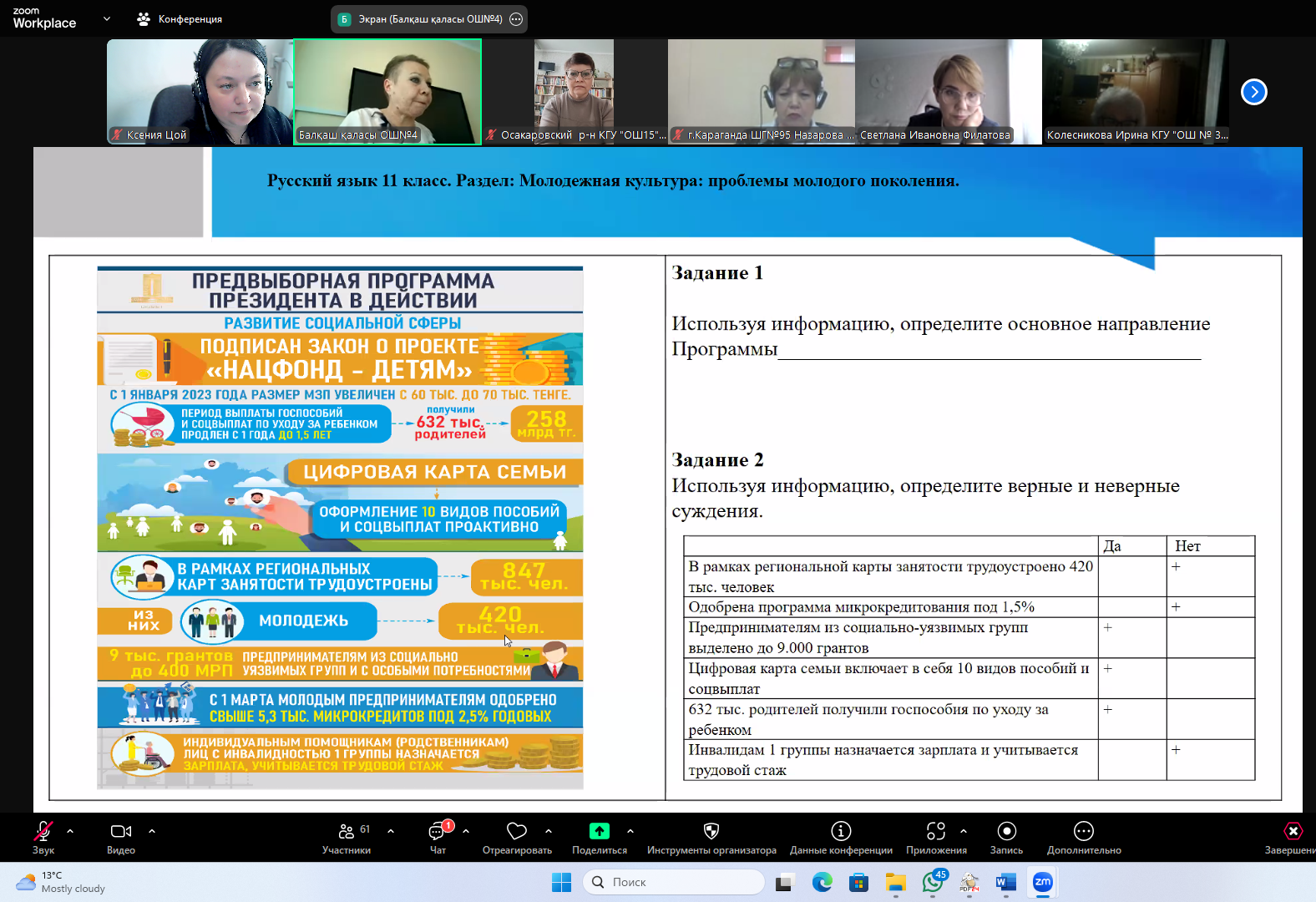Image resolution: width=1316 pixels, height=902 pixels.
Task: Open the Дополнительно more options menu
Action: click(x=1083, y=837)
